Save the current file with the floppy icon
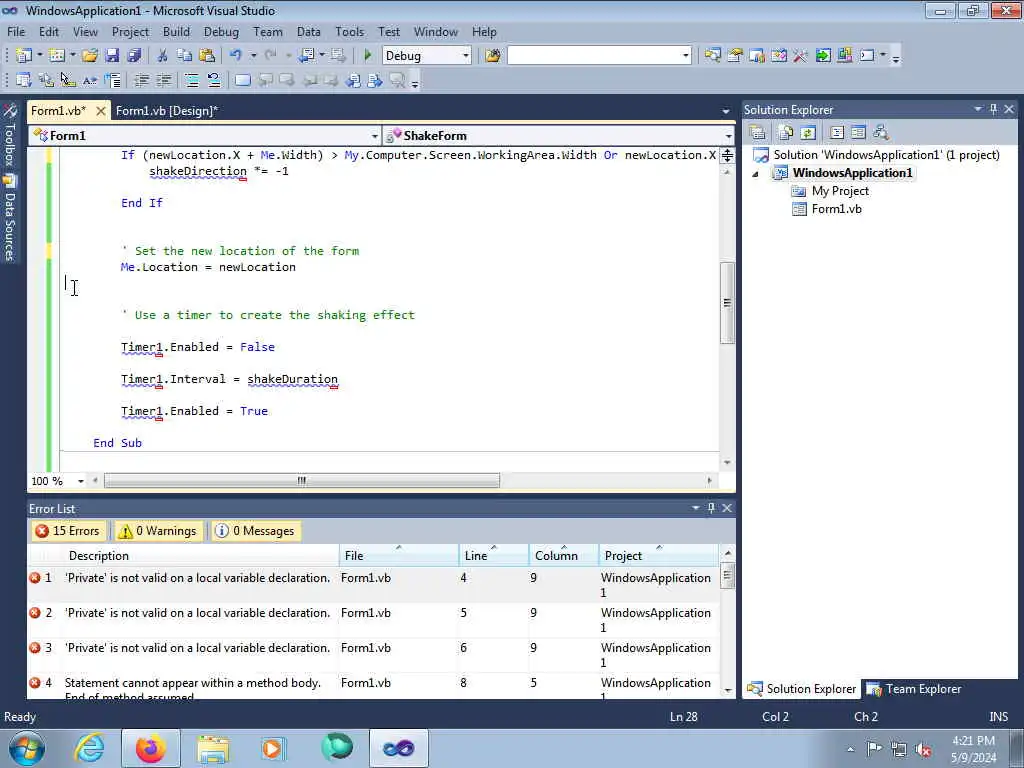 click(112, 56)
